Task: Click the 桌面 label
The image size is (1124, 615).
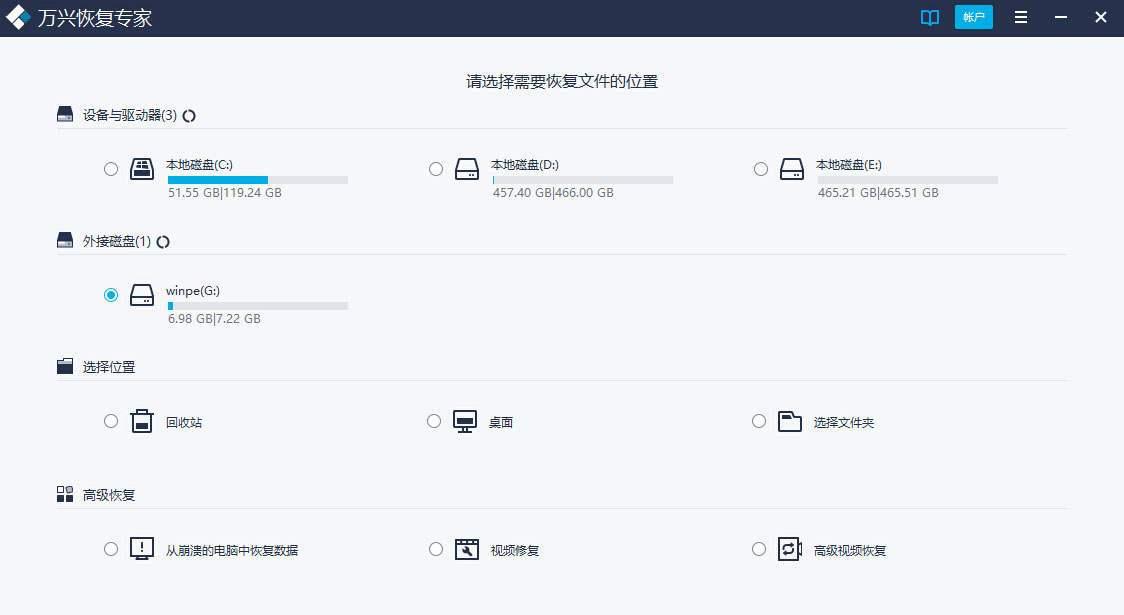Action: click(x=501, y=422)
